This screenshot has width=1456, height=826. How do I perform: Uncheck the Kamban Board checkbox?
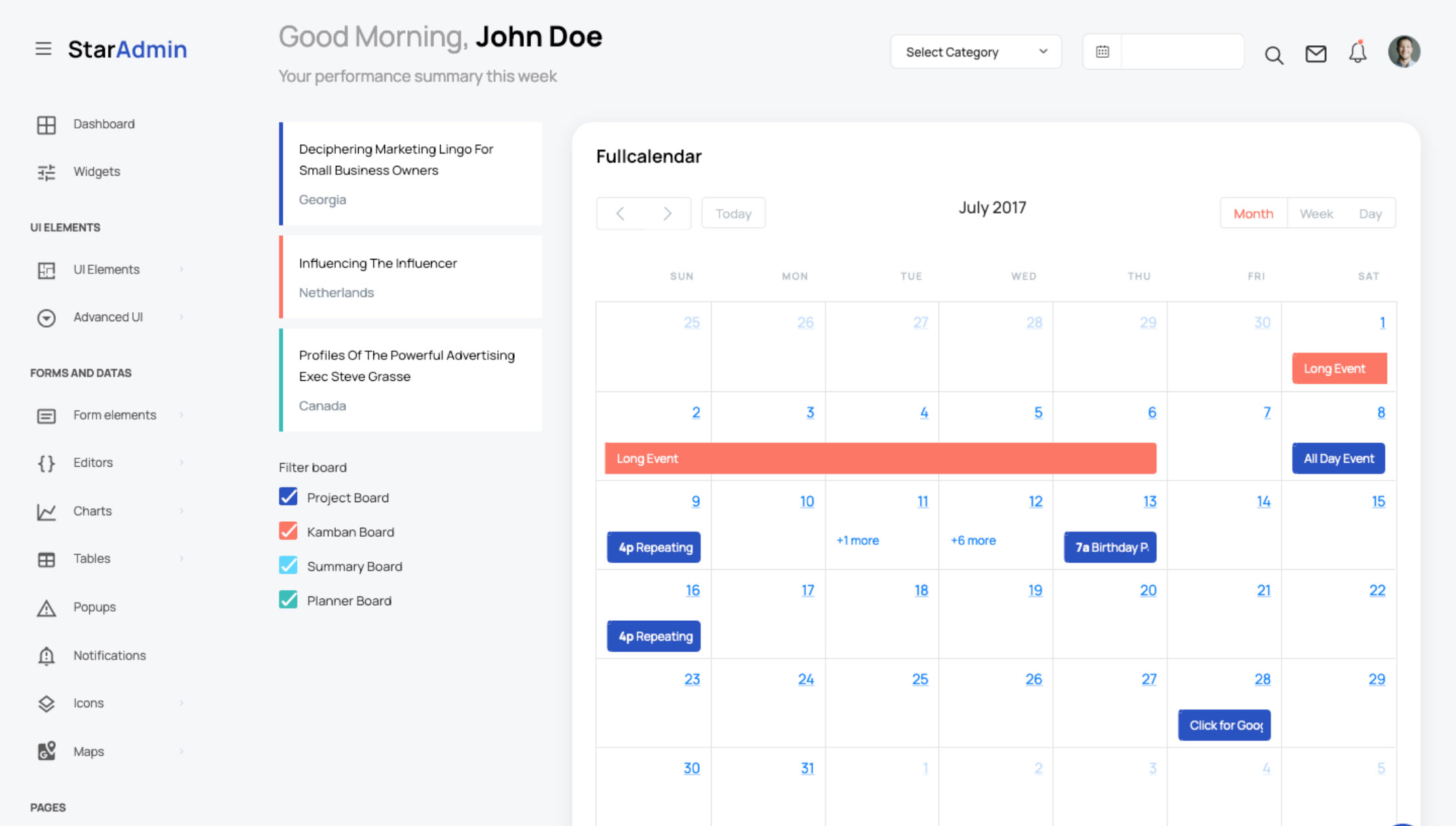(x=288, y=530)
